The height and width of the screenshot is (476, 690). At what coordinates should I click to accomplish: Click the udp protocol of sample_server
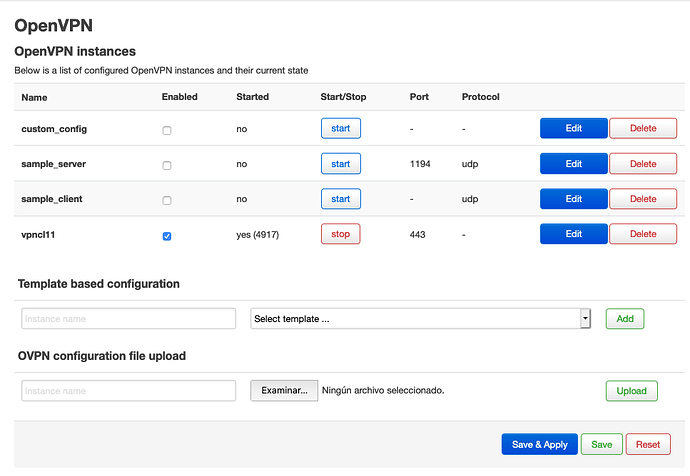tap(470, 164)
